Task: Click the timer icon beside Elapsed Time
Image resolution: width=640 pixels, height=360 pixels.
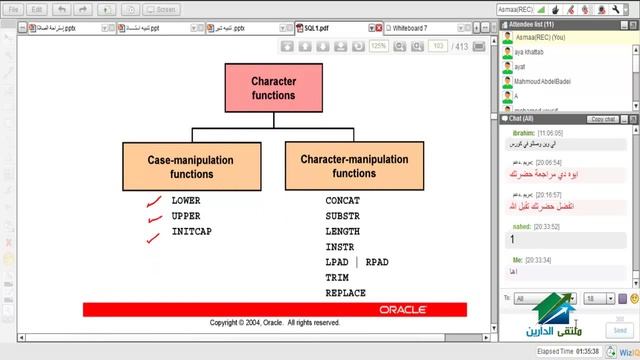Action: tap(611, 351)
